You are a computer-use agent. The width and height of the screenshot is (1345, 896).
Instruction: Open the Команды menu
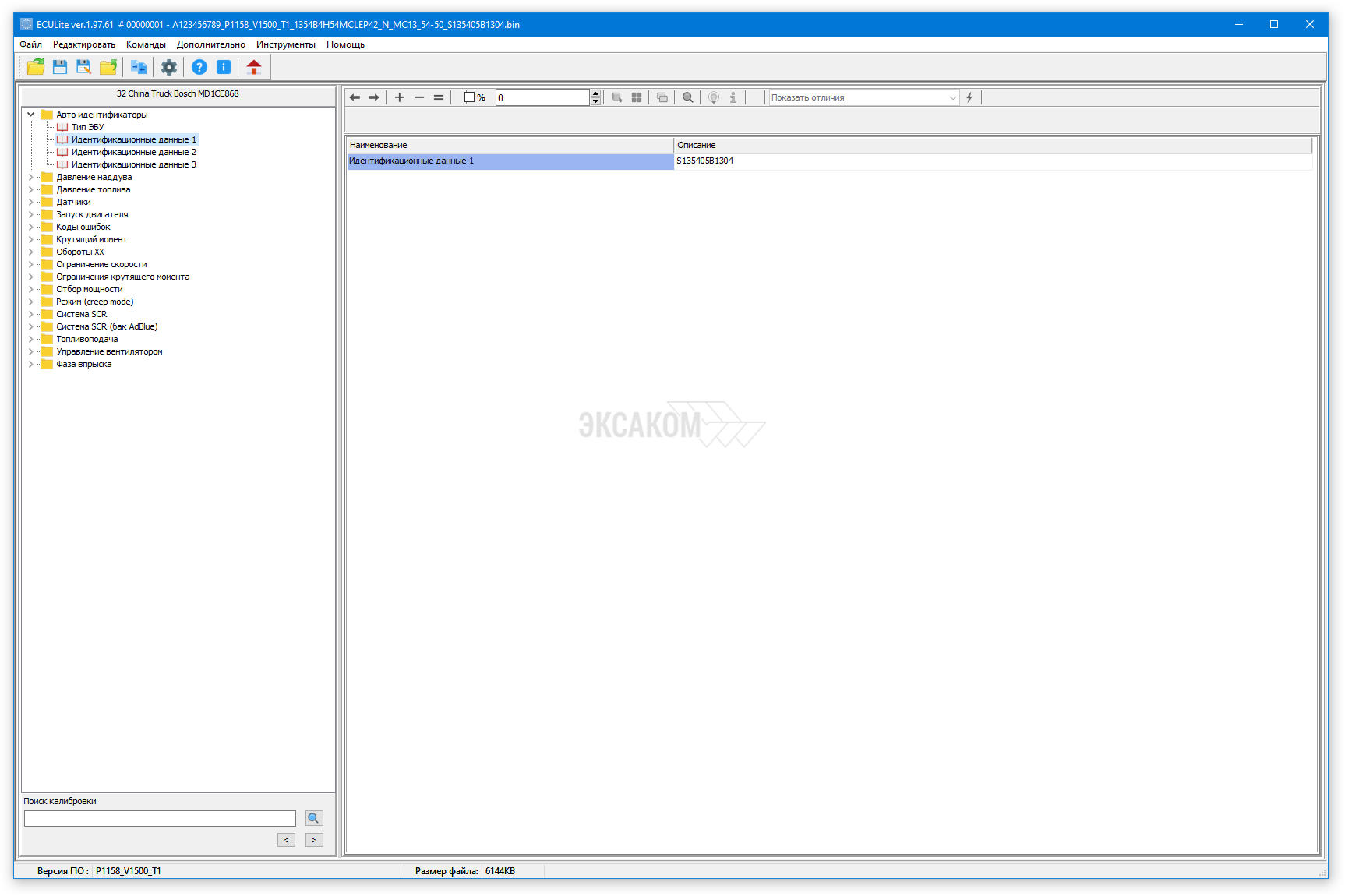[x=146, y=44]
